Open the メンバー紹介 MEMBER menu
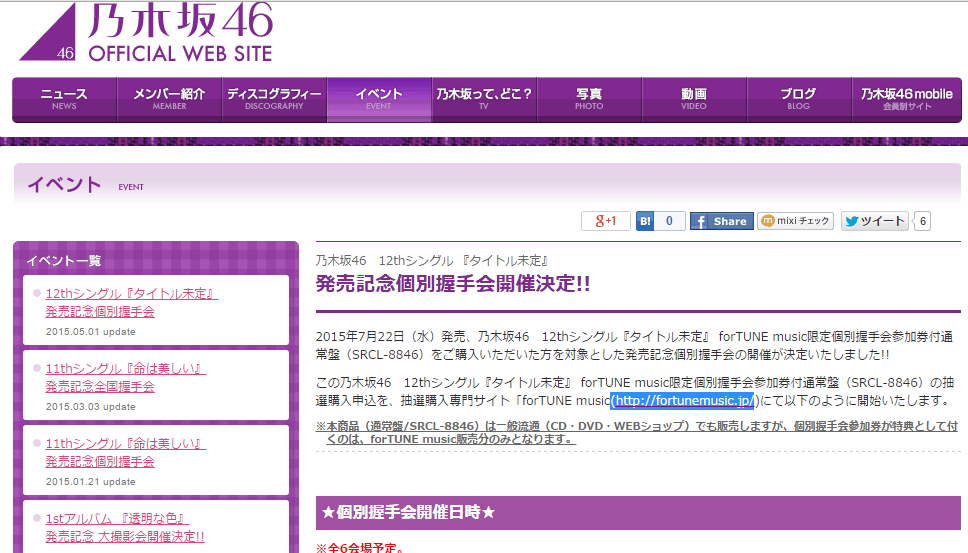This screenshot has height=553, width=968. pos(169,99)
